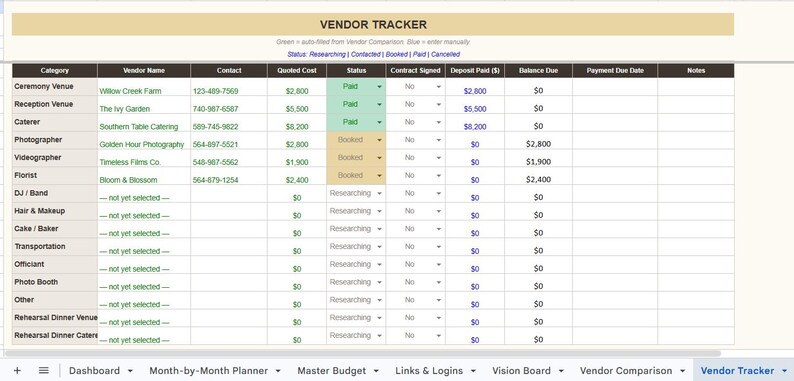Open Contract Signed dropdown for Caterer
The width and height of the screenshot is (794, 381).
click(439, 122)
